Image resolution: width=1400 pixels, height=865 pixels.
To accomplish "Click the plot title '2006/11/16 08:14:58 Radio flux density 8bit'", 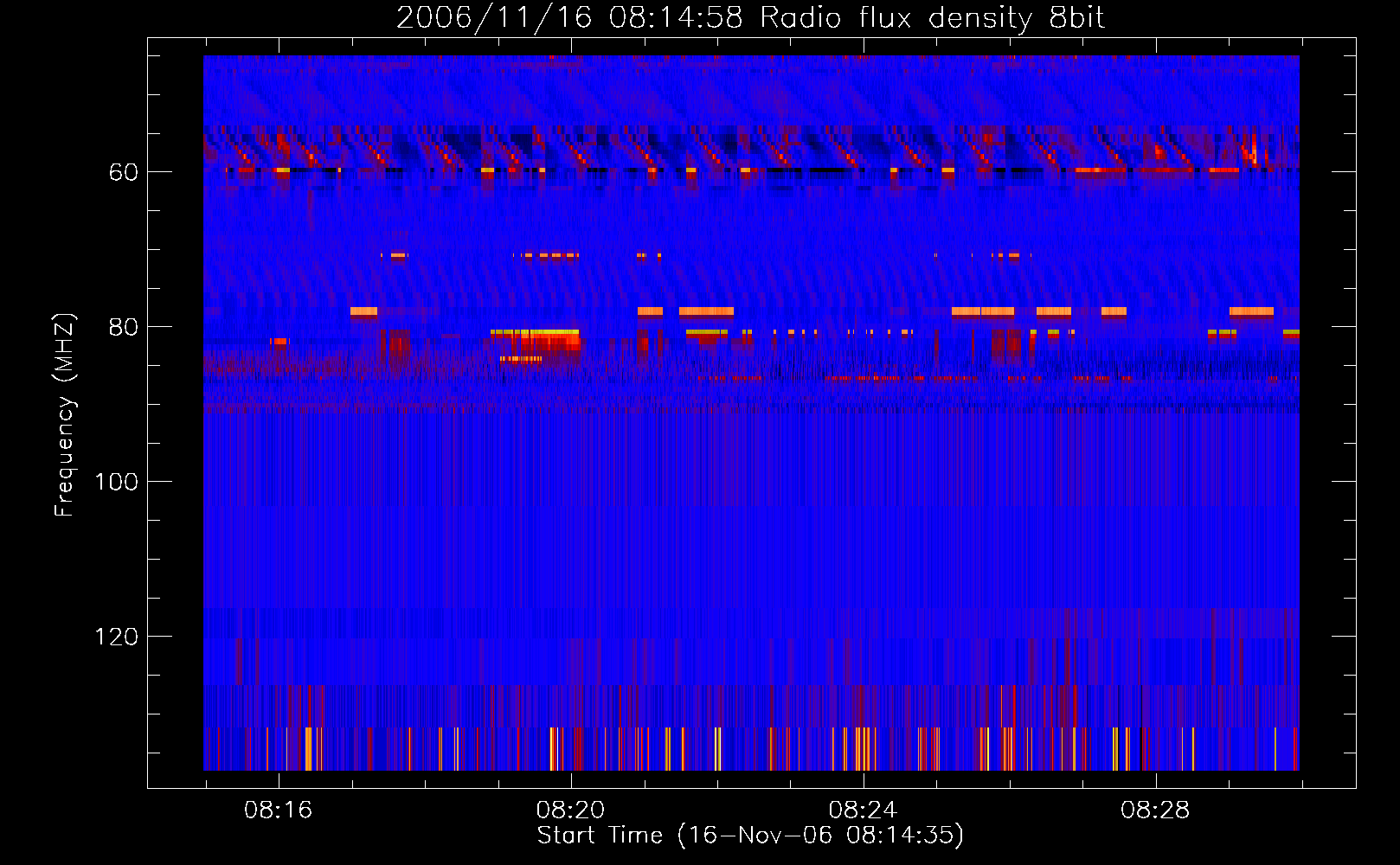I will [751, 18].
